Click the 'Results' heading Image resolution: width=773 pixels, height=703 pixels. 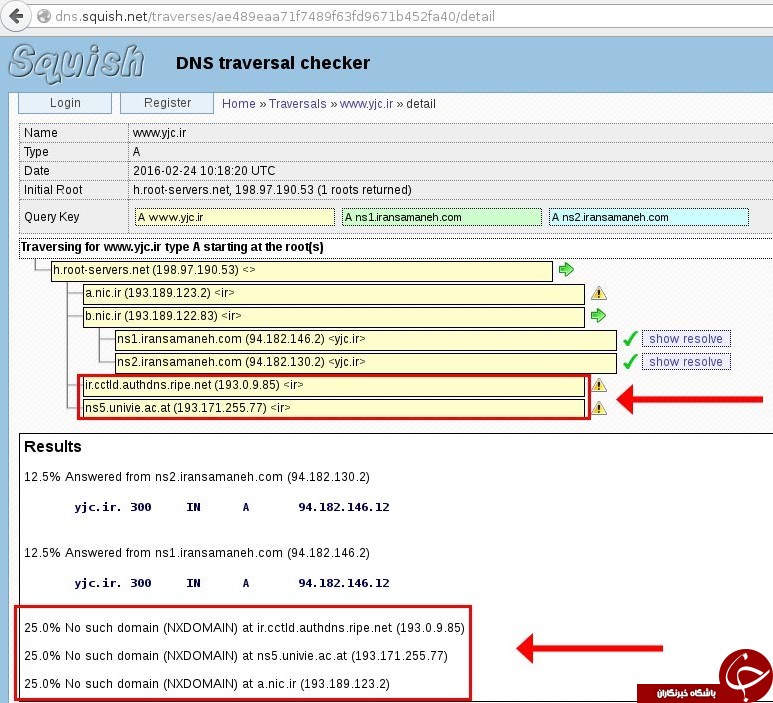point(53,446)
